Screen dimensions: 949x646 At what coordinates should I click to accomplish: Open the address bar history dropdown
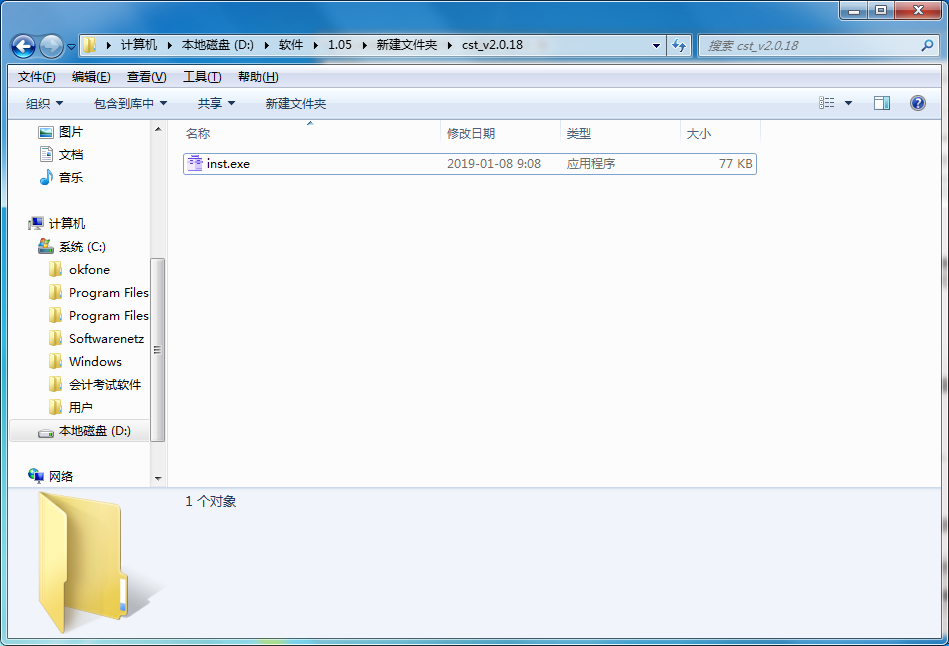pos(656,45)
